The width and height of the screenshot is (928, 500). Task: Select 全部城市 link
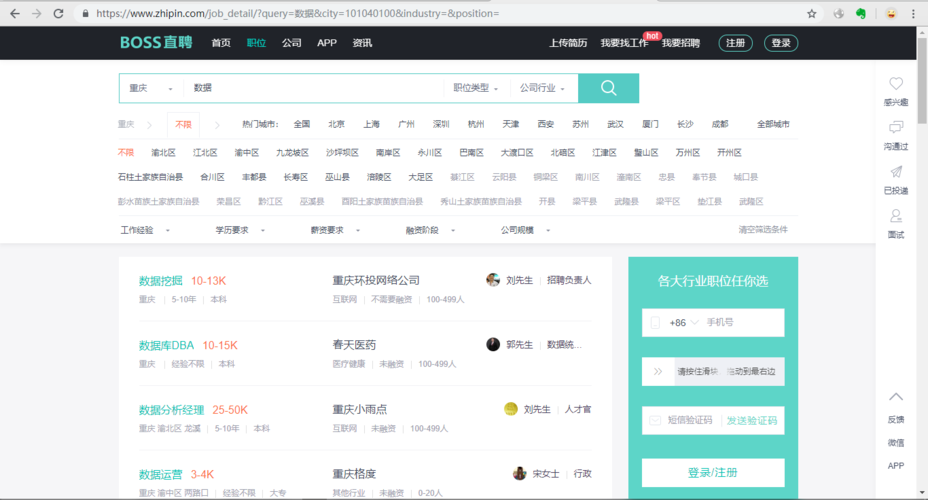773,124
